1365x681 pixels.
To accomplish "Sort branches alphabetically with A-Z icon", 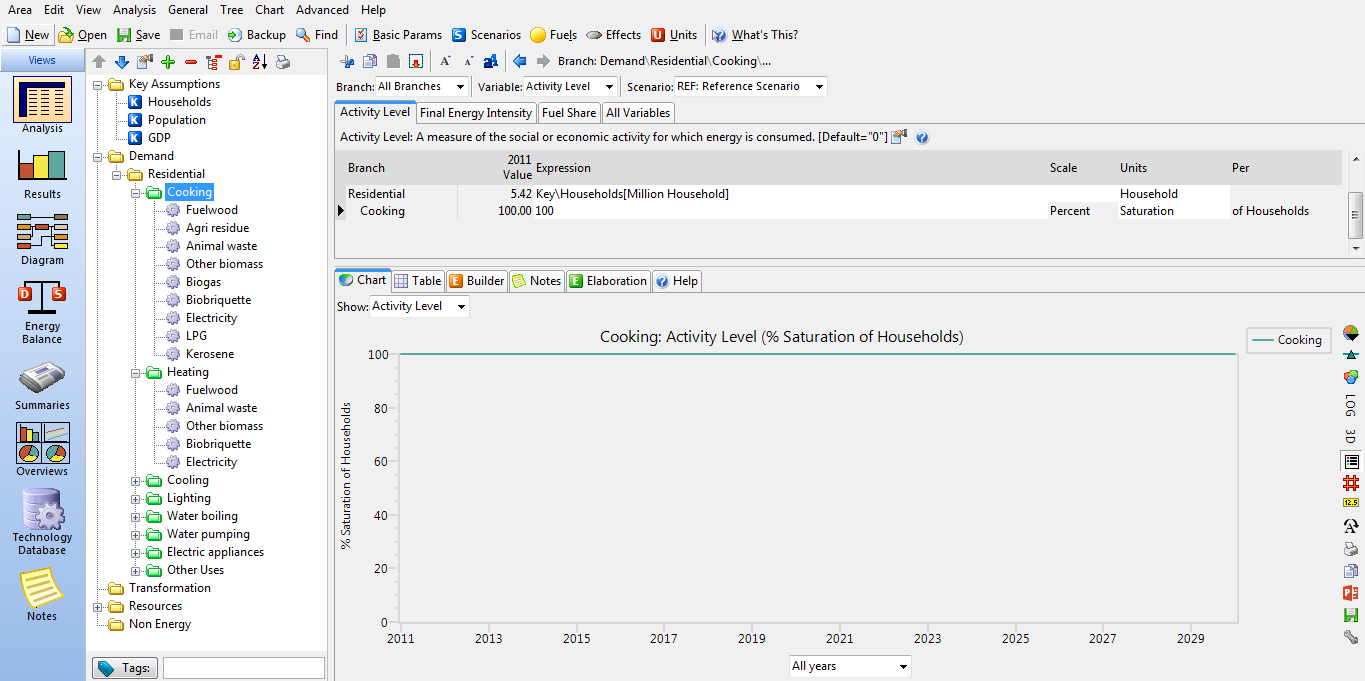I will click(x=259, y=62).
